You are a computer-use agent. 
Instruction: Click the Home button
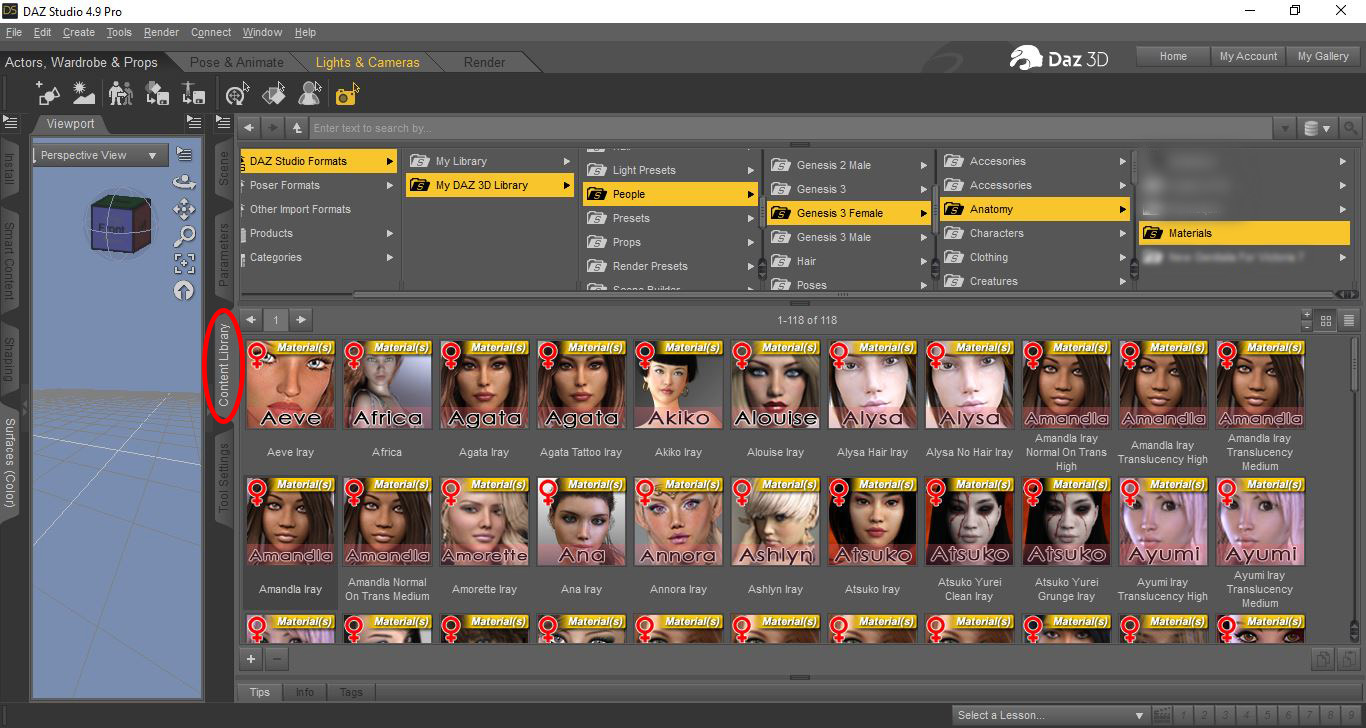click(1173, 56)
